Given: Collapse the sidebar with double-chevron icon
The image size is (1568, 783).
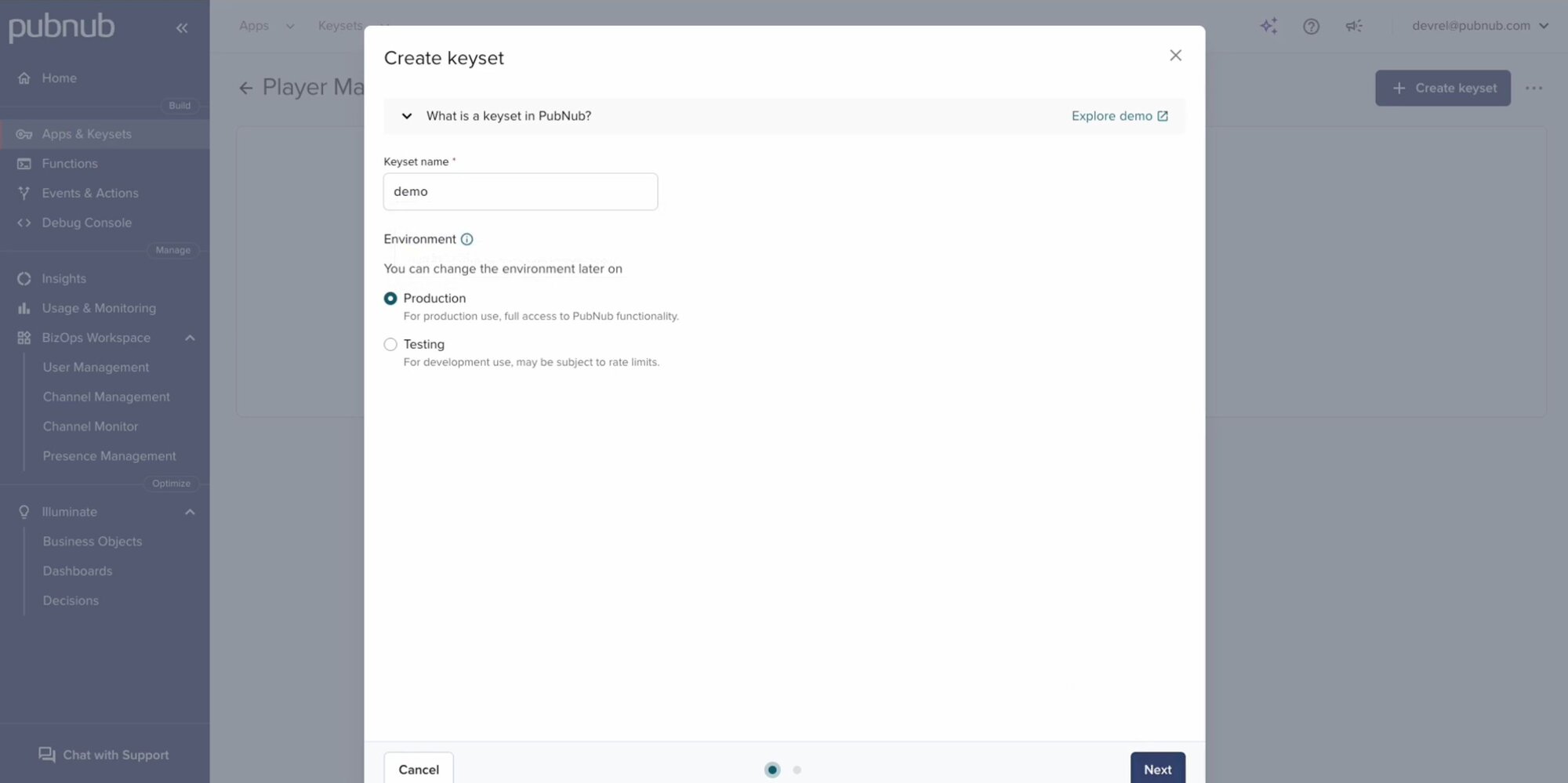Looking at the screenshot, I should click(182, 28).
